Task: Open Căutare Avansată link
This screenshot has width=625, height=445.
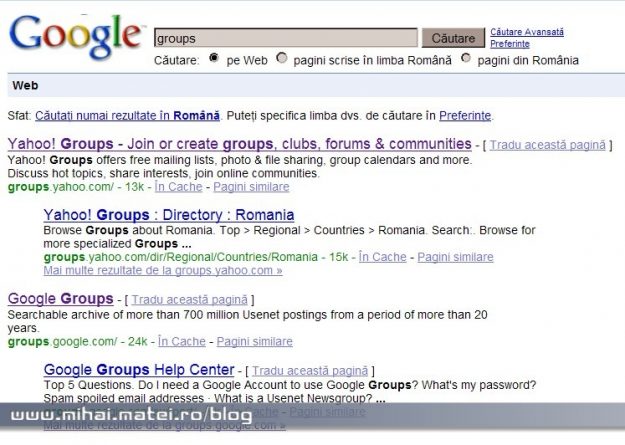Action: click(526, 32)
